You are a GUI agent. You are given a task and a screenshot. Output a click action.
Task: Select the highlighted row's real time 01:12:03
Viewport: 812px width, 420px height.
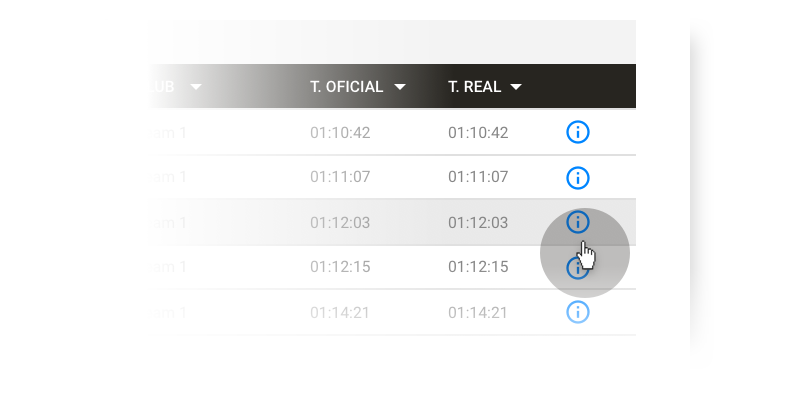tap(478, 223)
